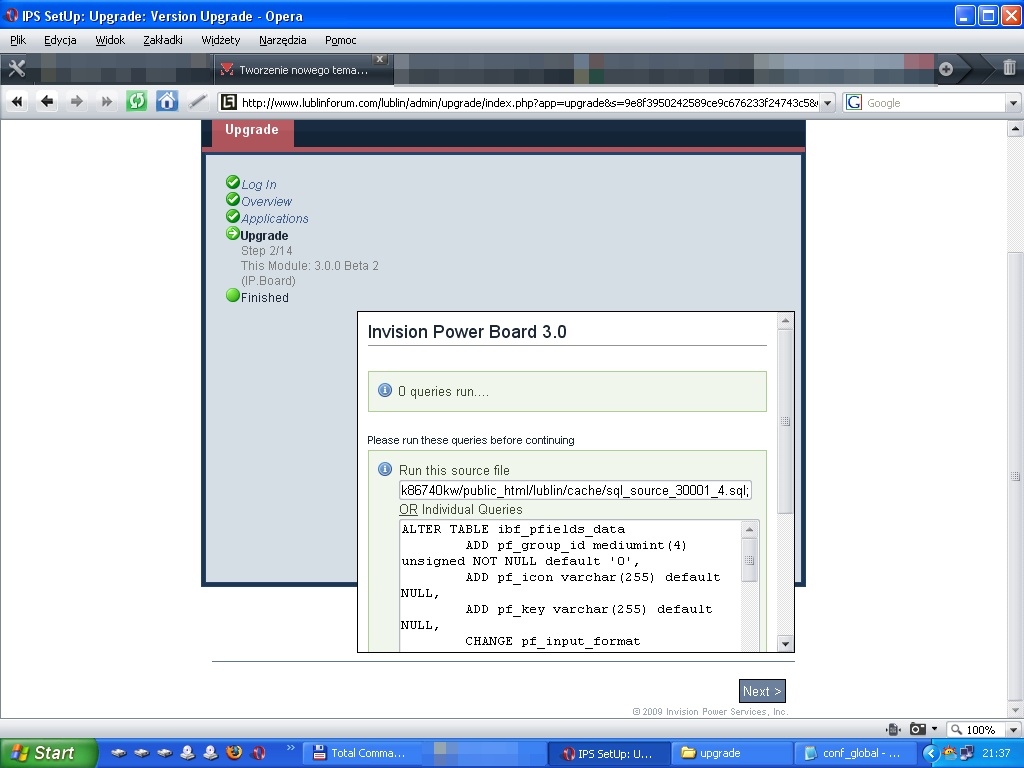Close the 'Tworzenie nowego tema…' tab
Screen dimensions: 1024x768
[380, 59]
